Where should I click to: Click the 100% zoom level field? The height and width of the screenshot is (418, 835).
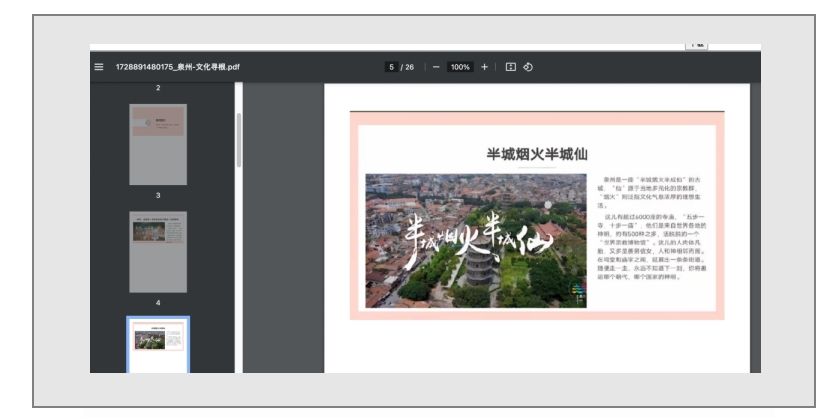point(460,67)
